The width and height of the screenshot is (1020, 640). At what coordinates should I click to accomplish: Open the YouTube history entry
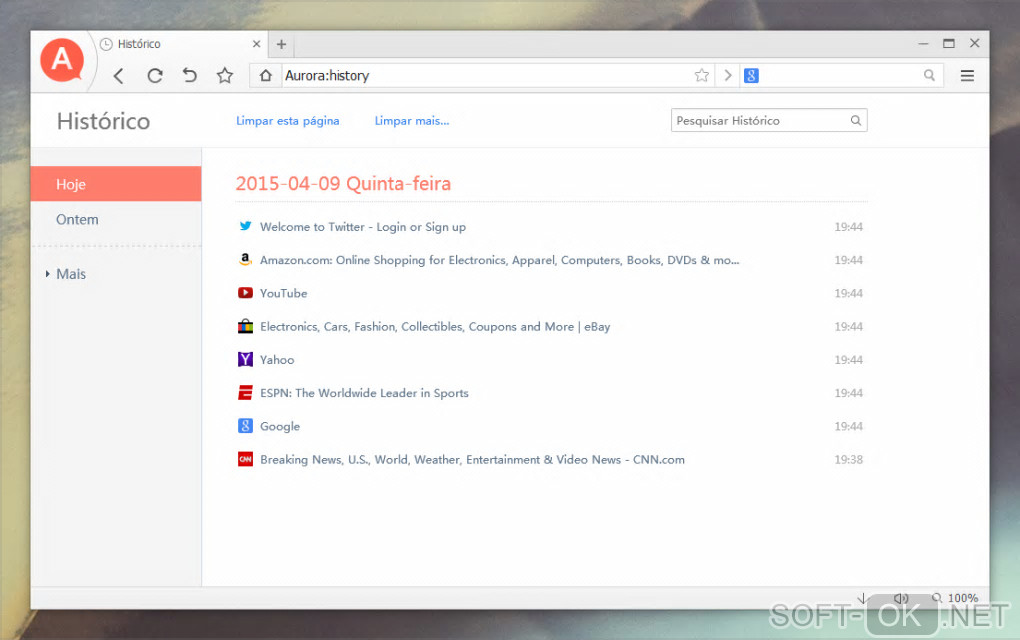tap(284, 293)
